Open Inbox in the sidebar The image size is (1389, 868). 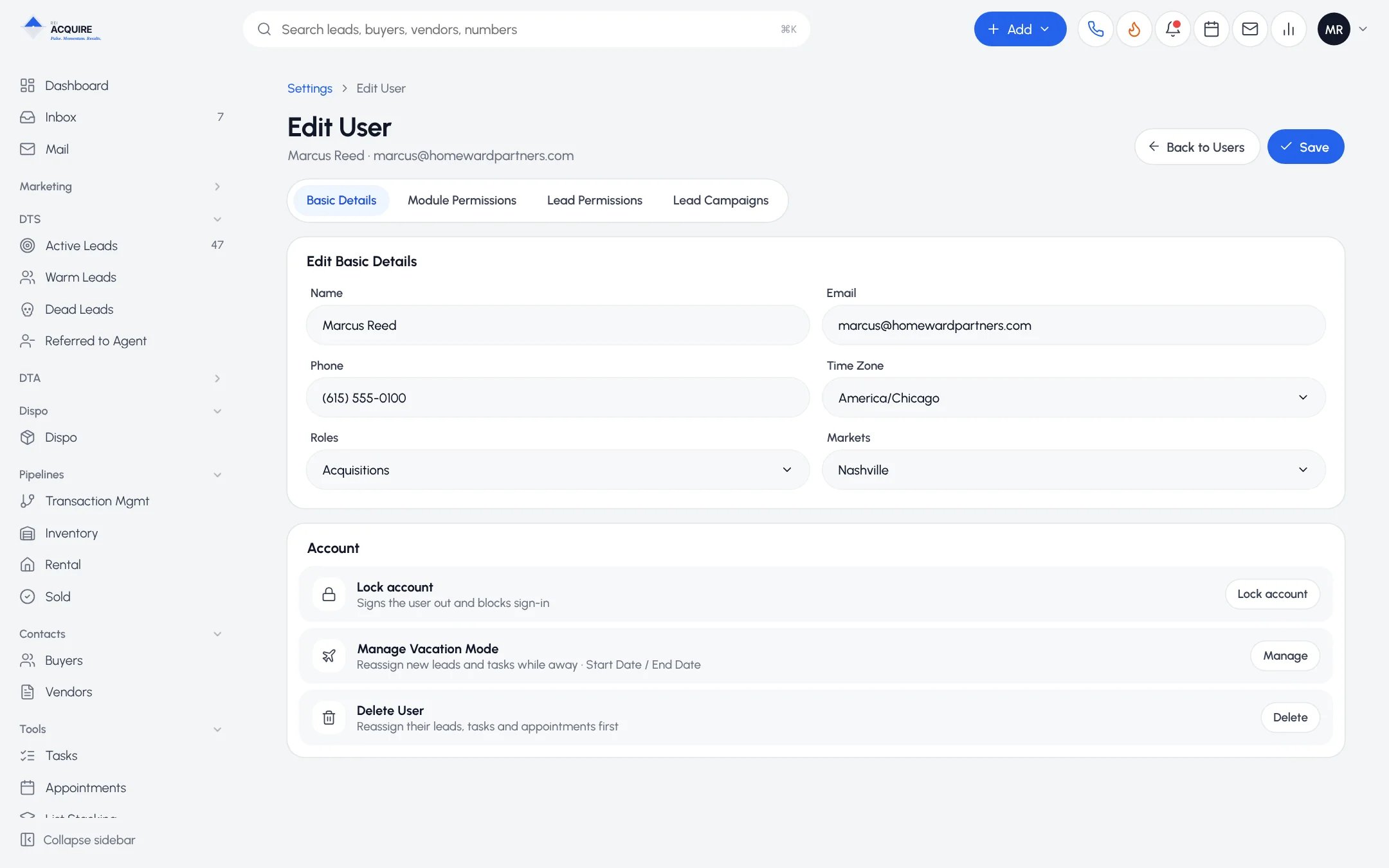tap(122, 117)
